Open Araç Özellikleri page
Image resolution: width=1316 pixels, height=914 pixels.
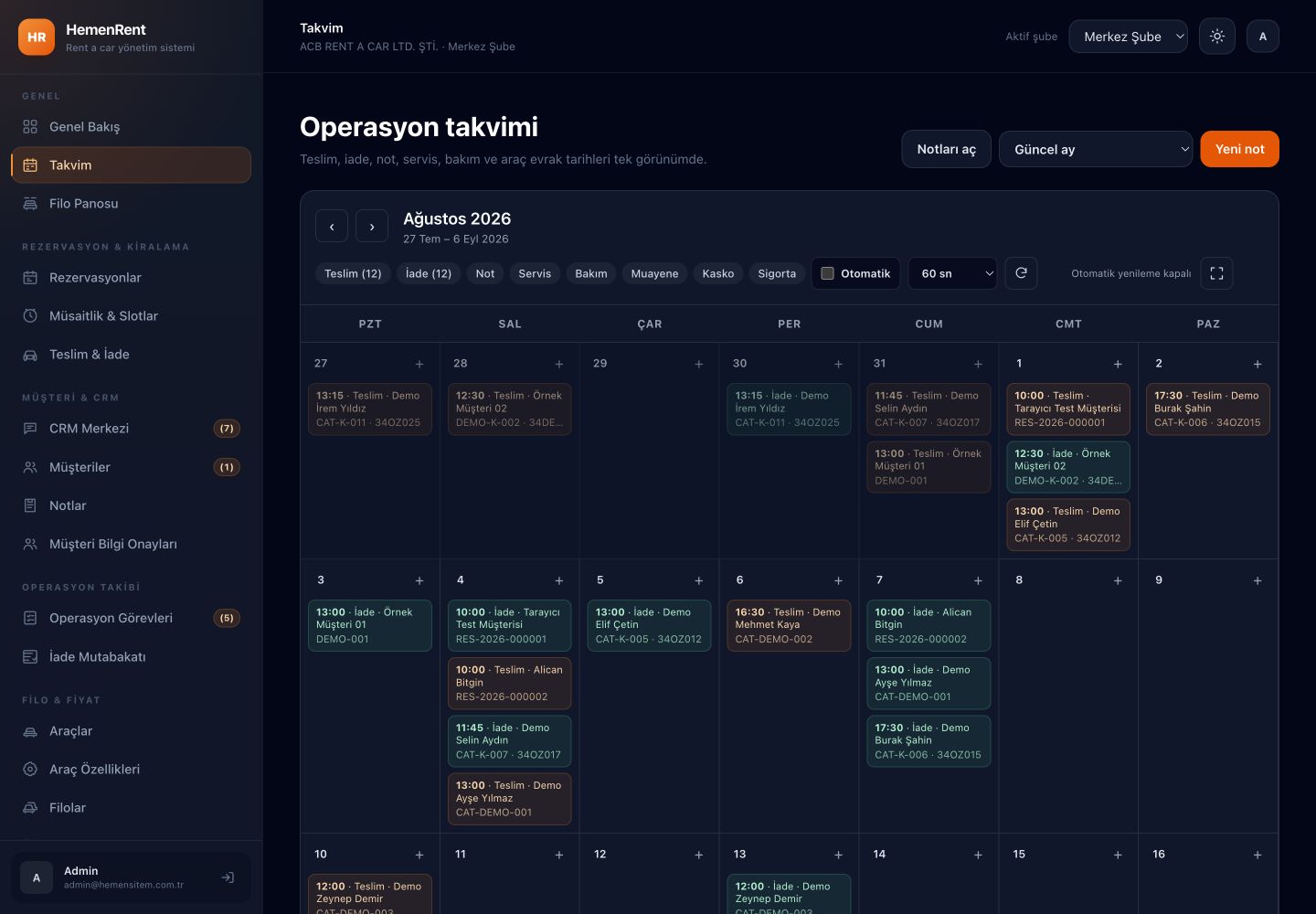[x=132, y=770]
